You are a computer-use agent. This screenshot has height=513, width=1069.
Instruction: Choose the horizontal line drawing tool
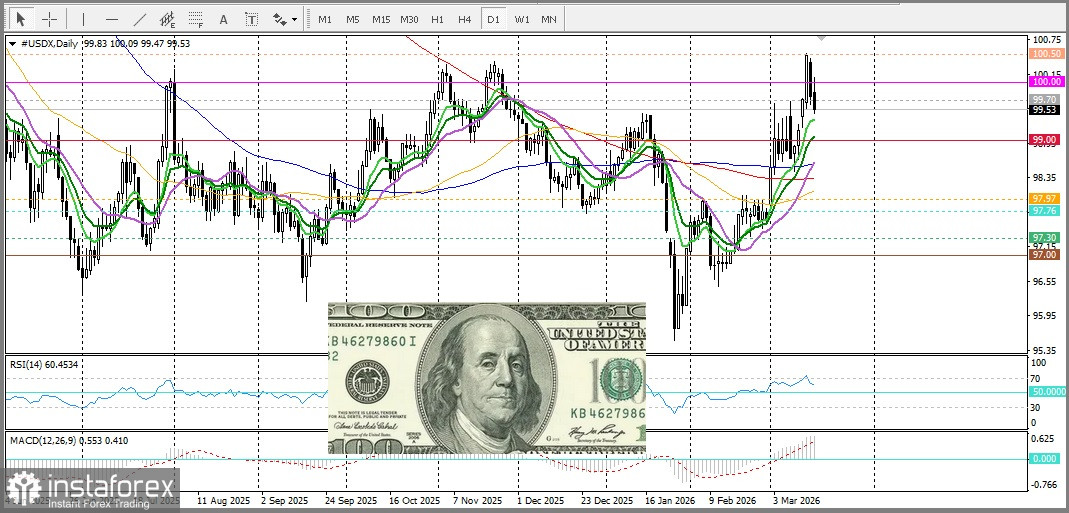coord(112,19)
